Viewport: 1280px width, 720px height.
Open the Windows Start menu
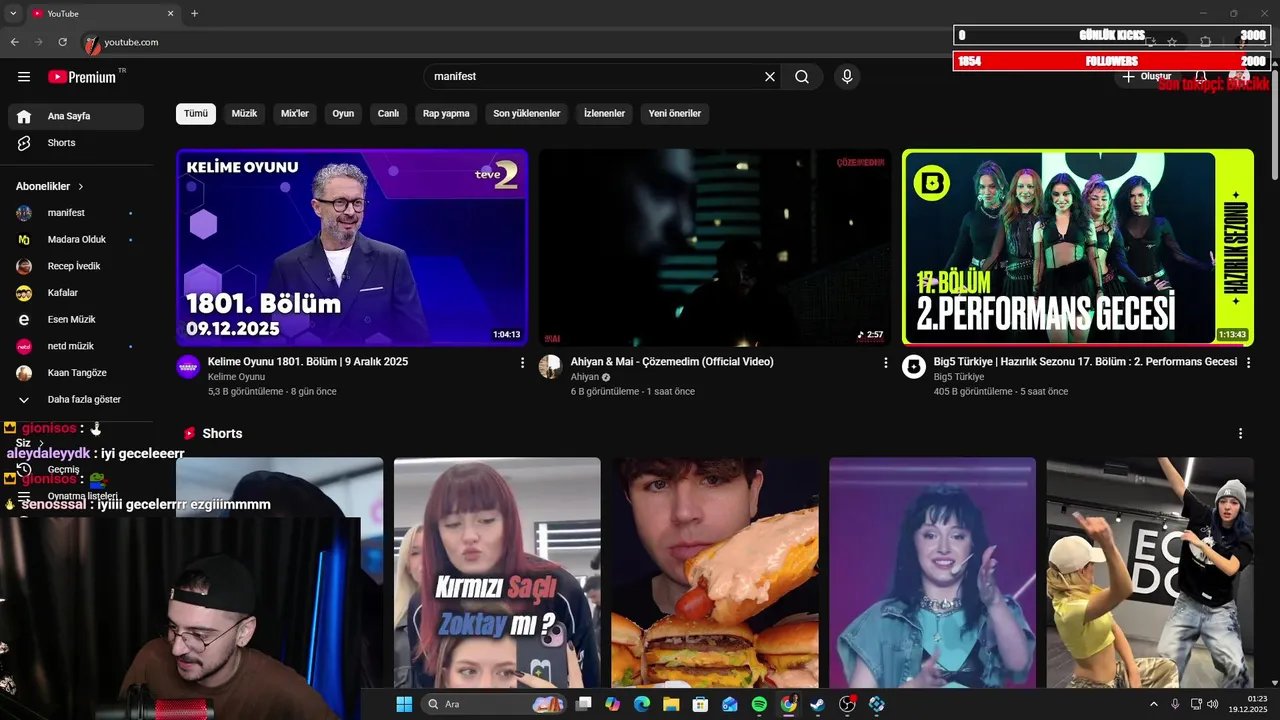point(404,704)
